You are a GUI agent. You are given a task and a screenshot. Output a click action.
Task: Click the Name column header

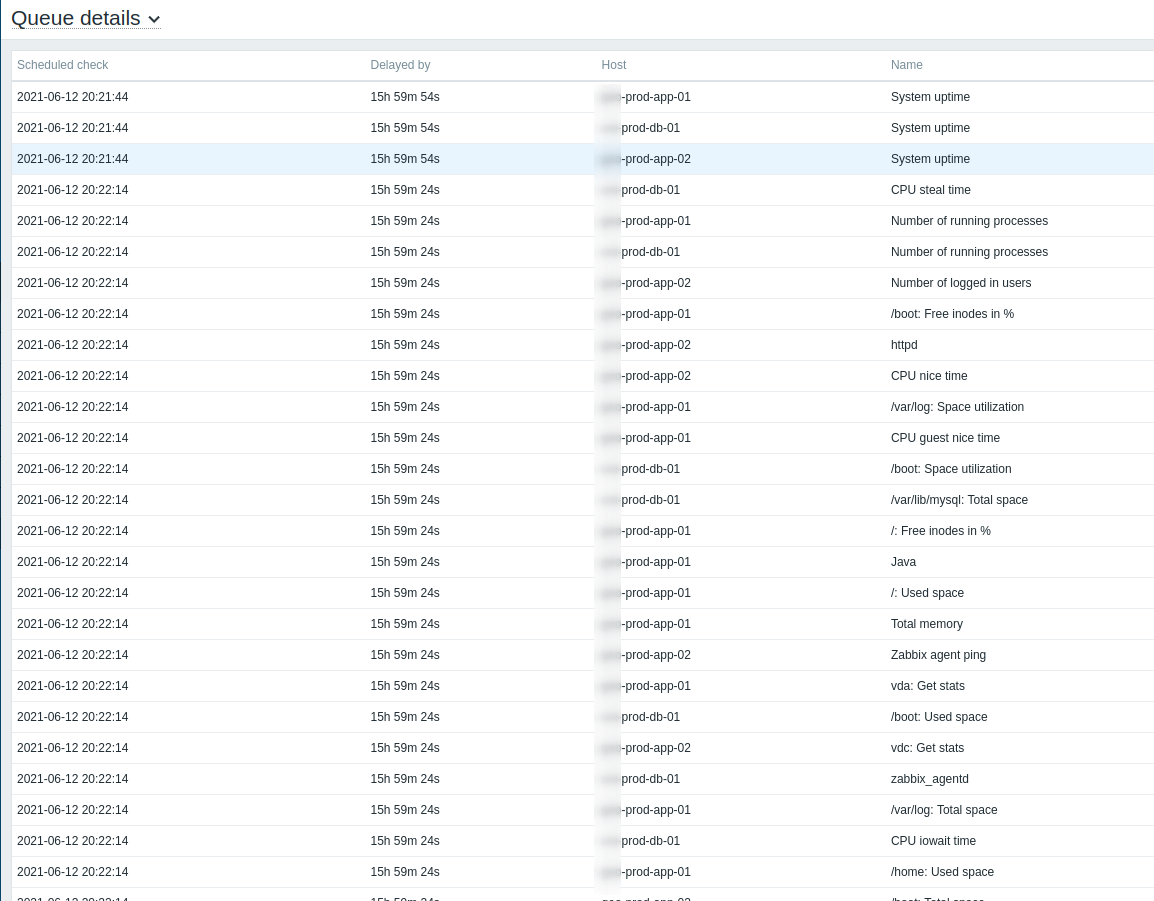pyautogui.click(x=907, y=65)
